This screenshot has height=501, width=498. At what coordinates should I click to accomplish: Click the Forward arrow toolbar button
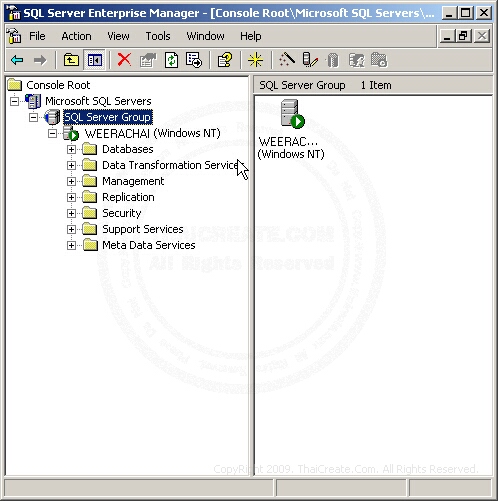tap(40, 60)
